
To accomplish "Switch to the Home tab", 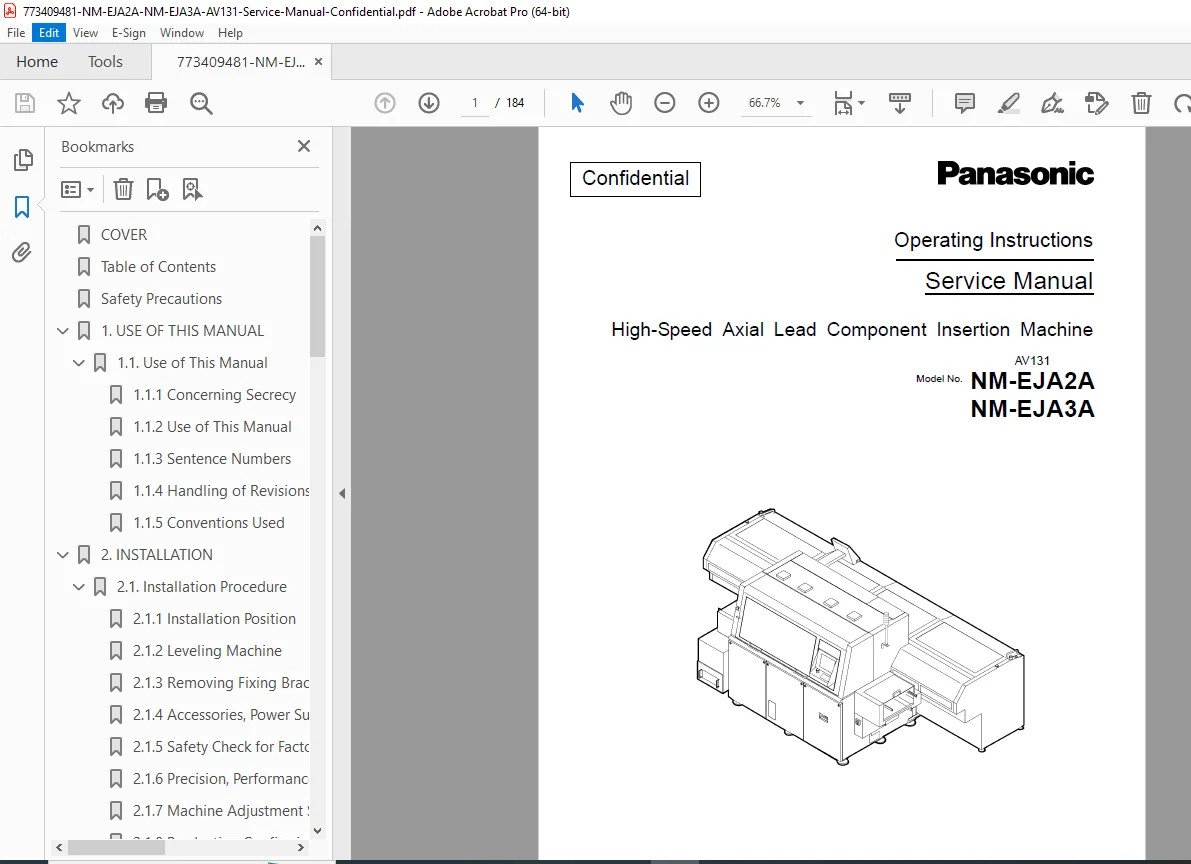I will coord(37,62).
